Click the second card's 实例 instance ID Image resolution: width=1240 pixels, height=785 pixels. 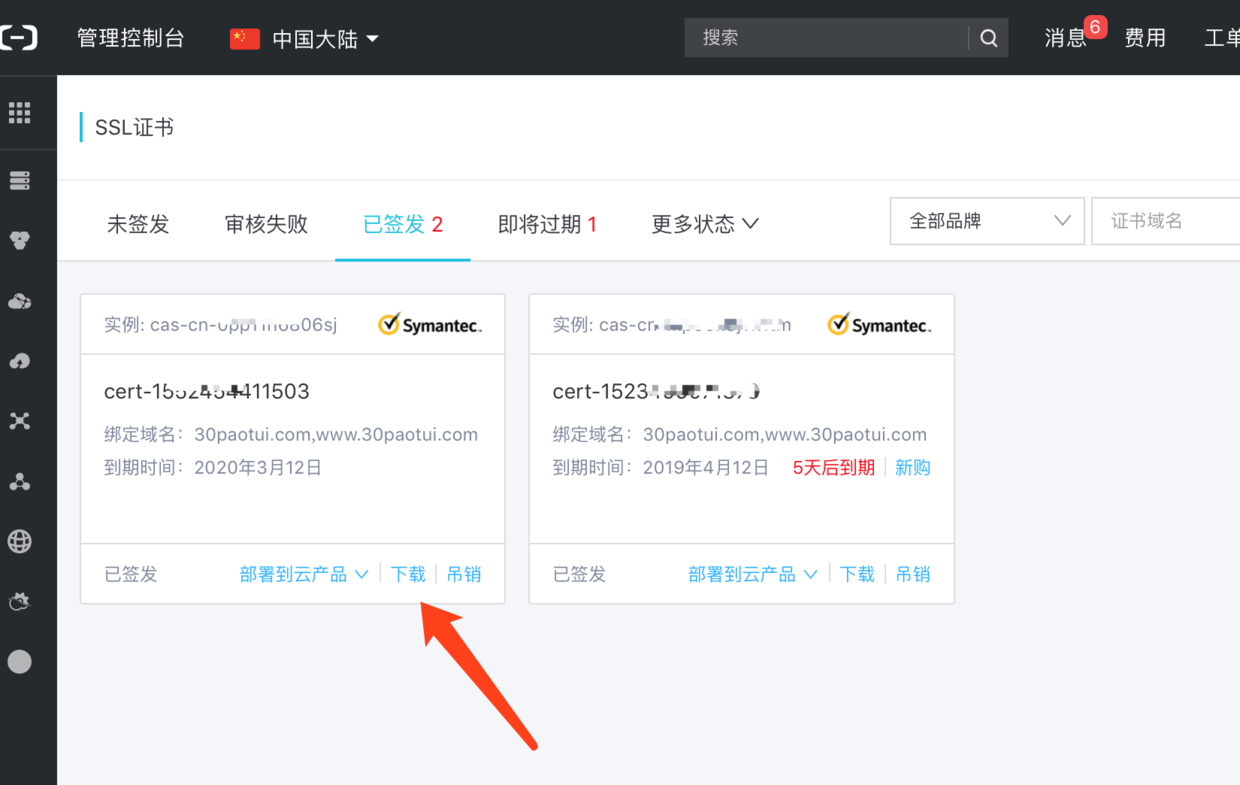[x=672, y=325]
